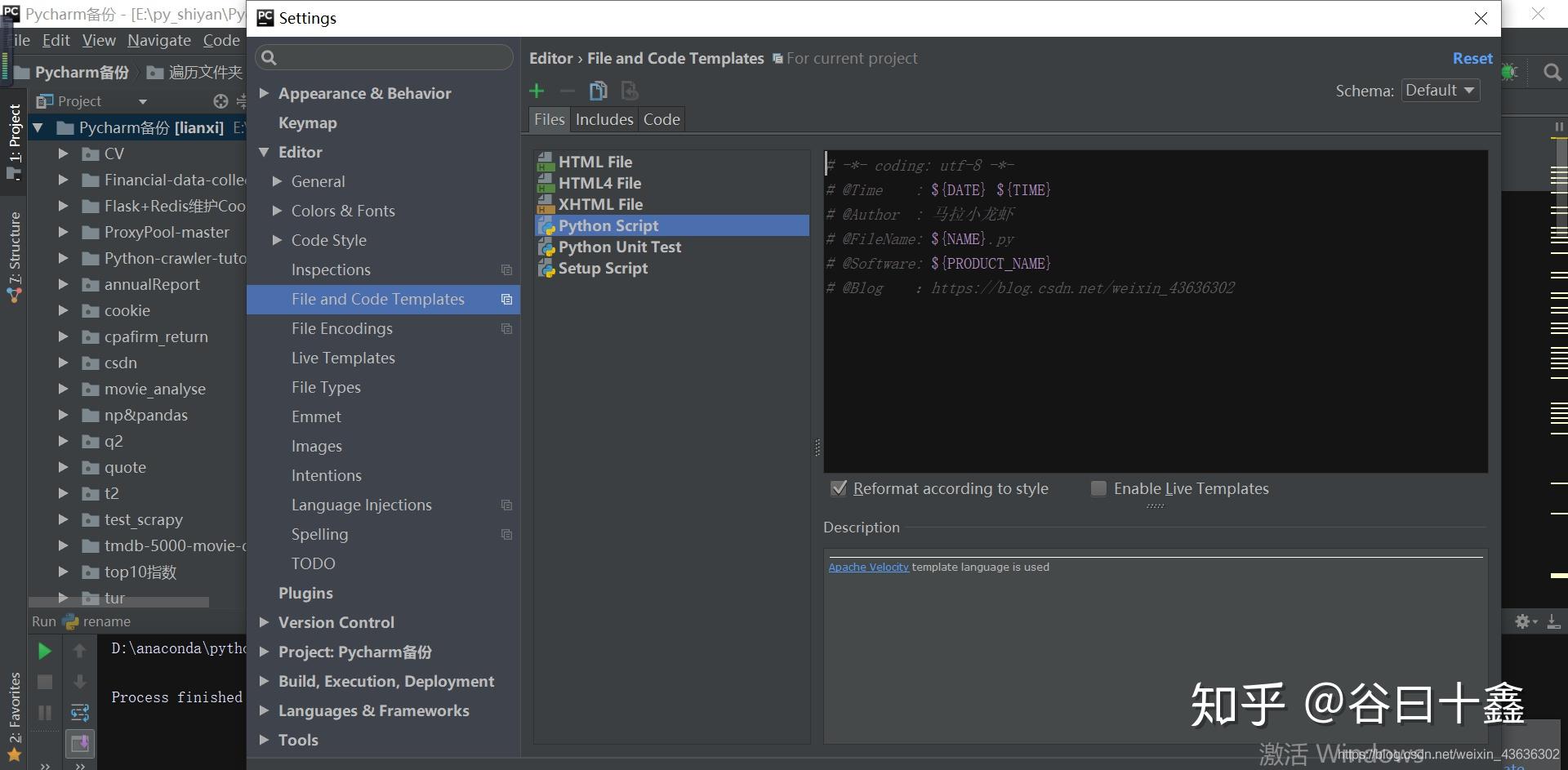Open the Apache Velocity link
The image size is (1568, 770).
(868, 567)
